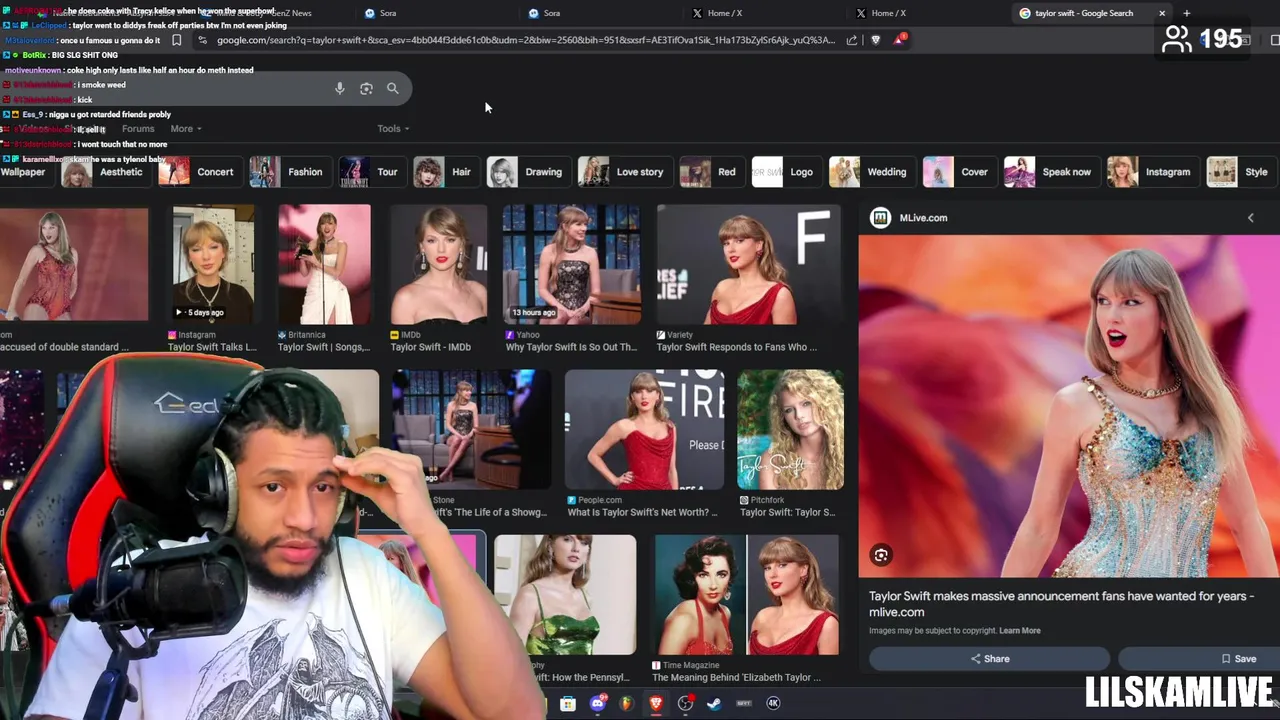Screen dimensions: 1280x720
Task: Open the Pitchfork Taylor Swift album image
Action: pyautogui.click(x=790, y=430)
